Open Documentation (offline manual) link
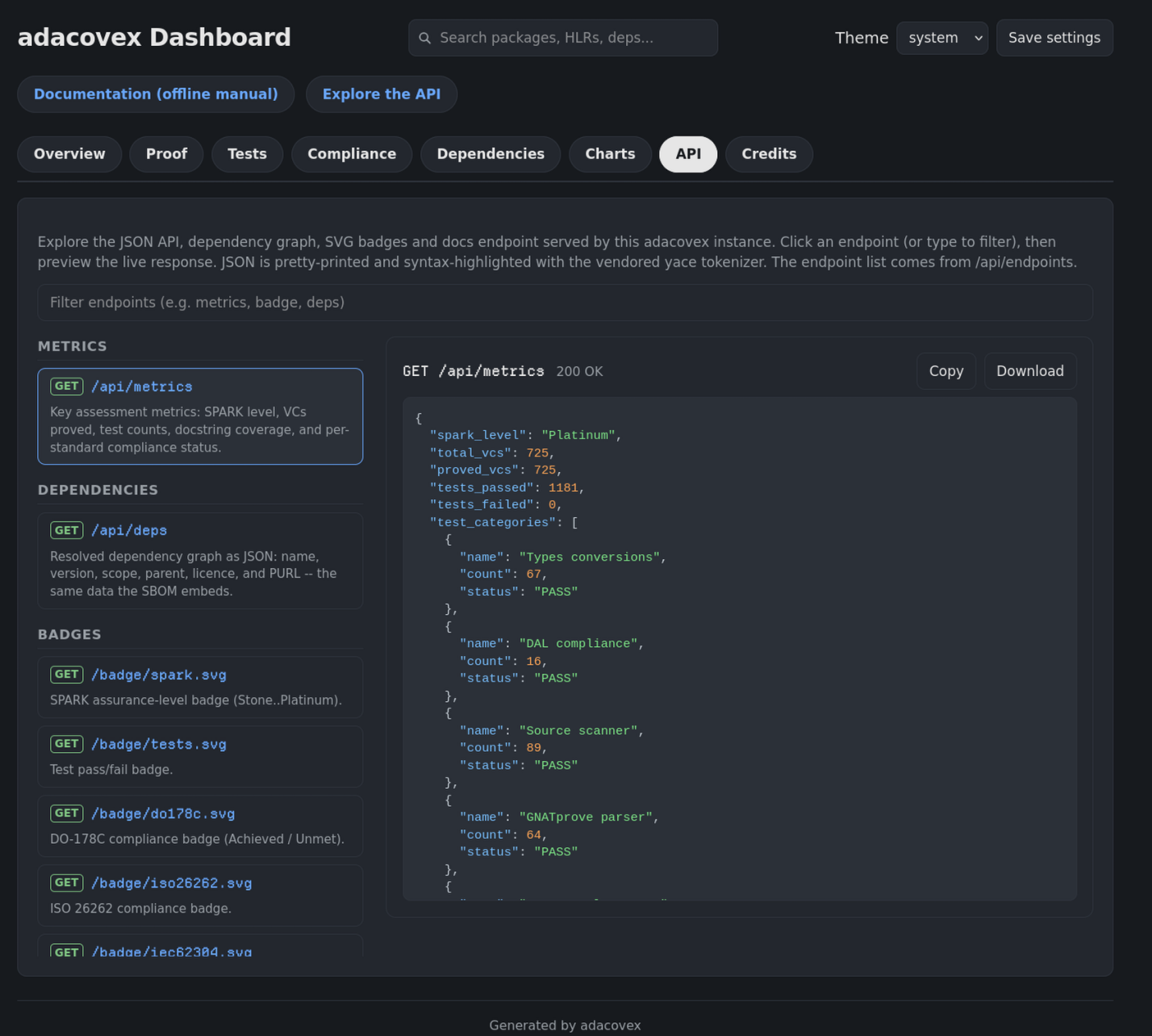 [x=156, y=94]
